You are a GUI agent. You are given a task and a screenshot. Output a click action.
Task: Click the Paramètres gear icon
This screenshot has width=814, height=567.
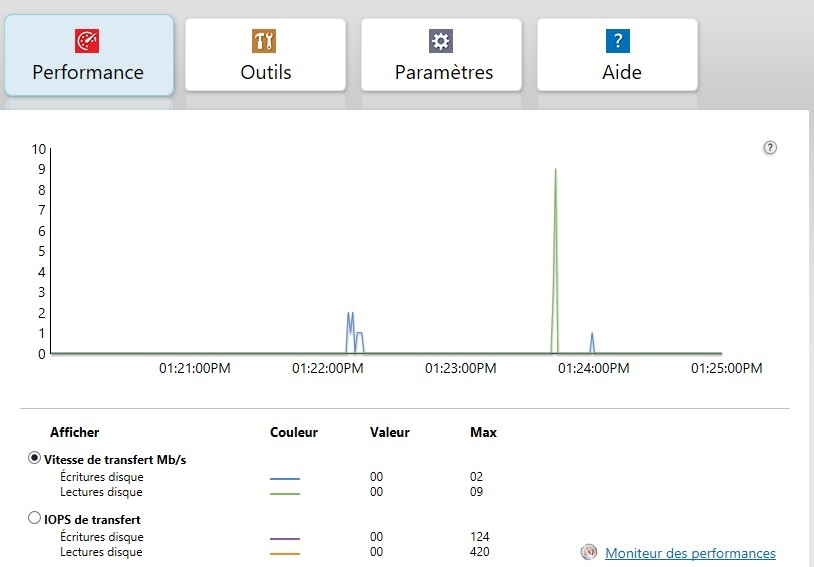441,41
